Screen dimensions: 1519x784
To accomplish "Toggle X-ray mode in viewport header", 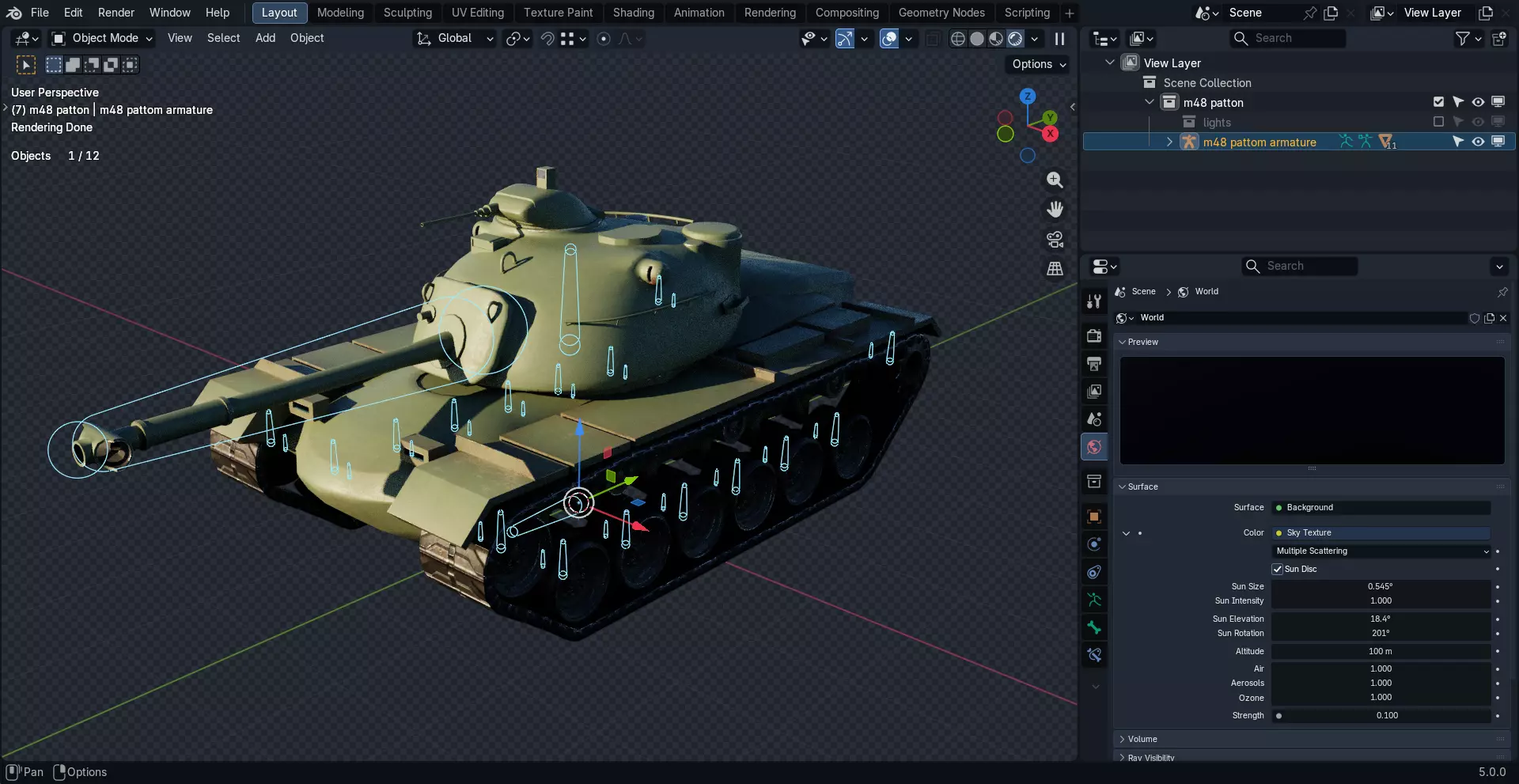I will (x=933, y=39).
